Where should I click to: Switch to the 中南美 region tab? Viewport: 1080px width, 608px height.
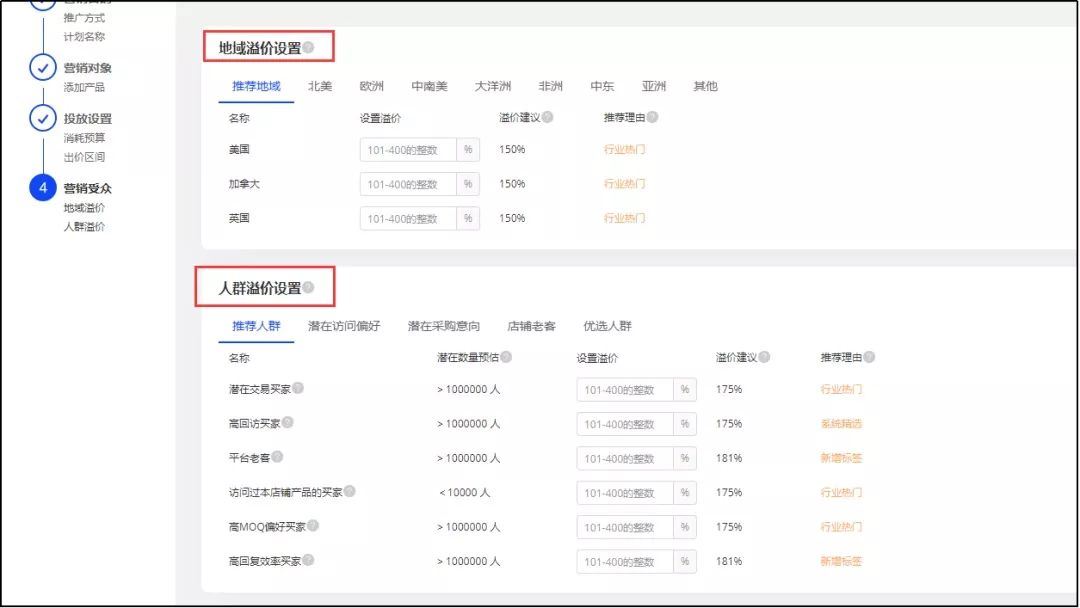[429, 86]
